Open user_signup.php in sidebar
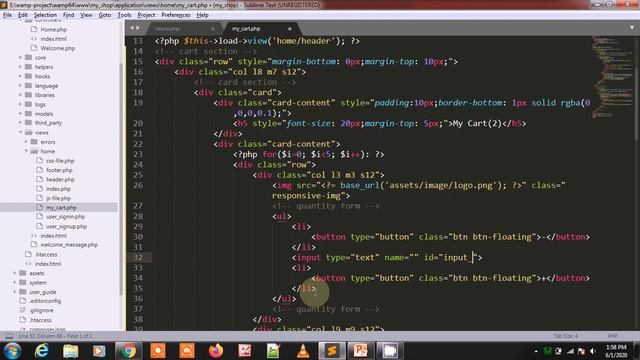The width and height of the screenshot is (640, 360). [66, 227]
